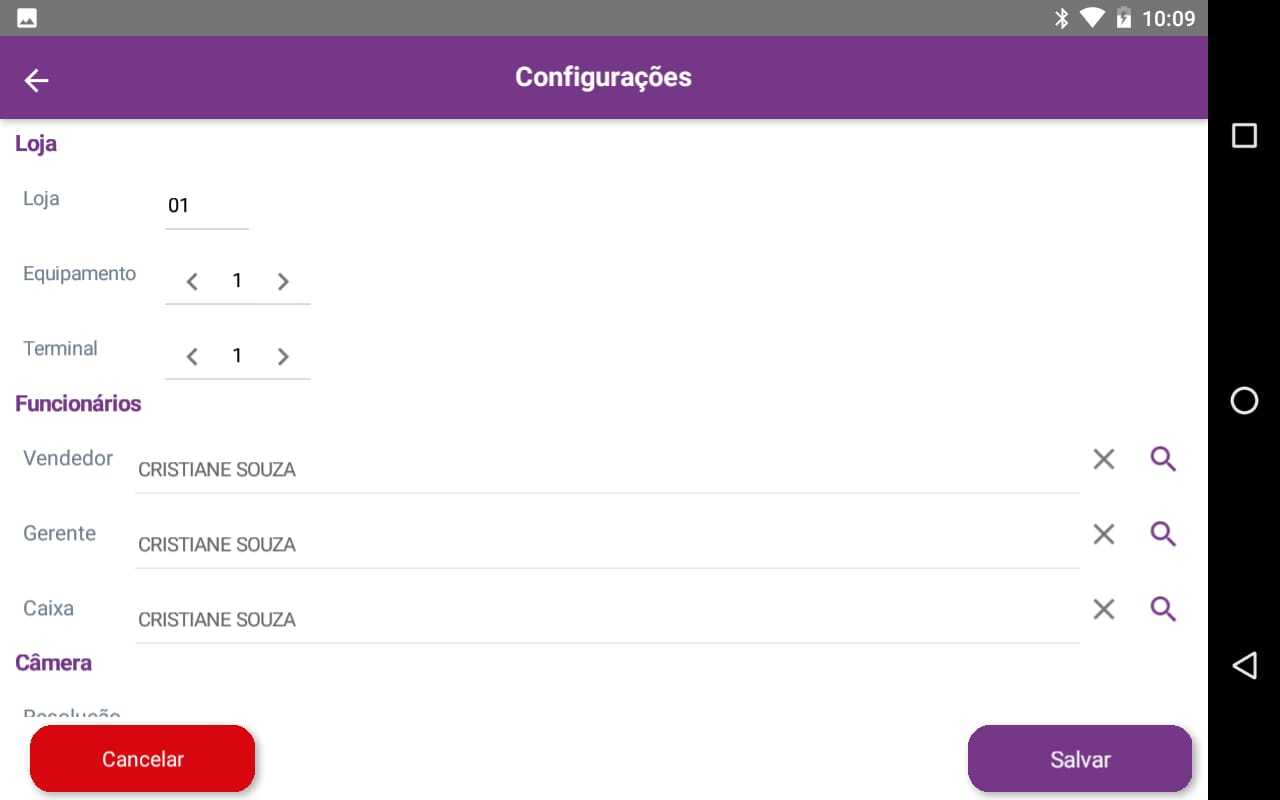Select the Gerente name field
Viewport: 1280px width, 800px height.
608,544
